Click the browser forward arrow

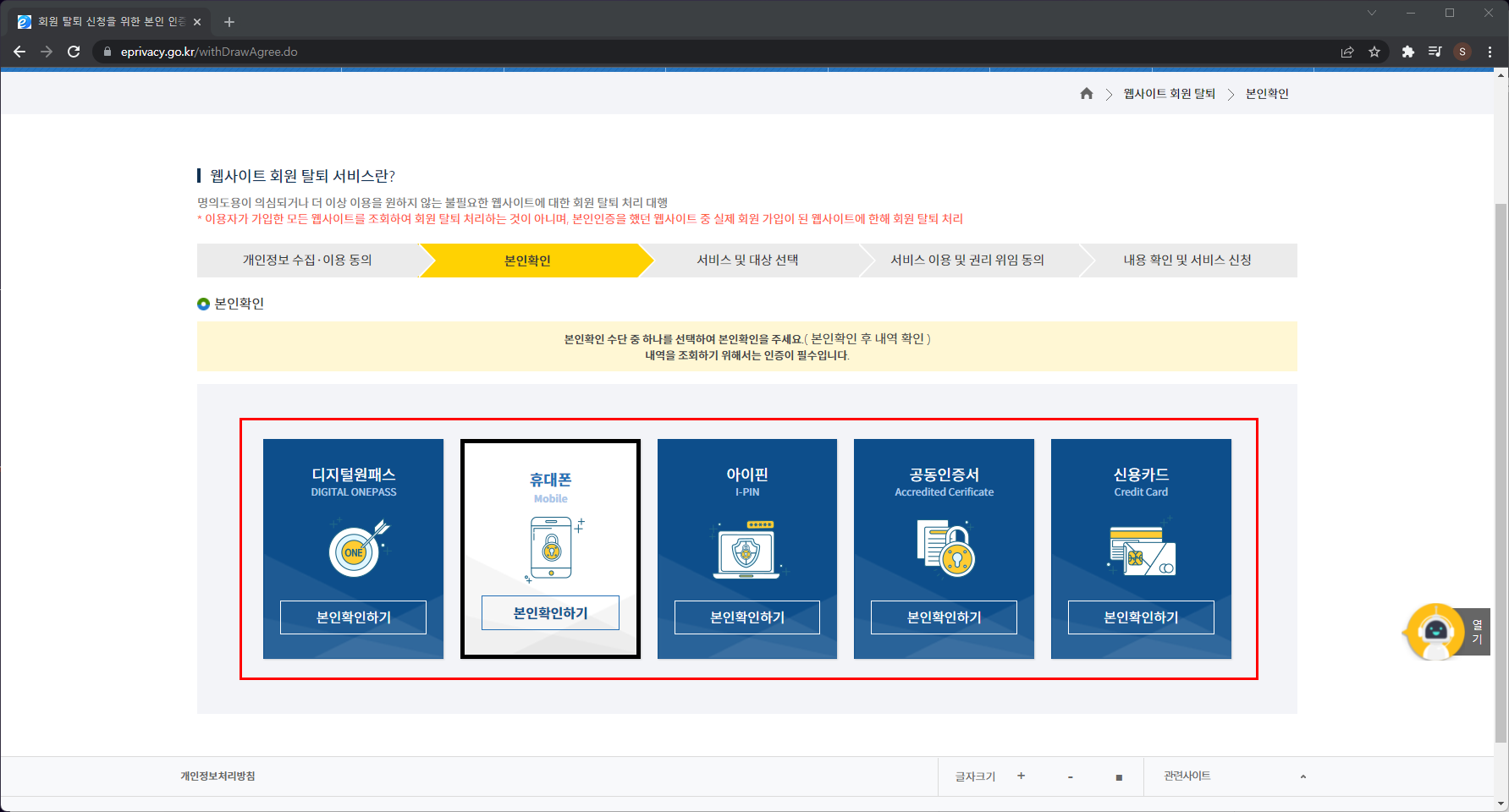click(47, 52)
